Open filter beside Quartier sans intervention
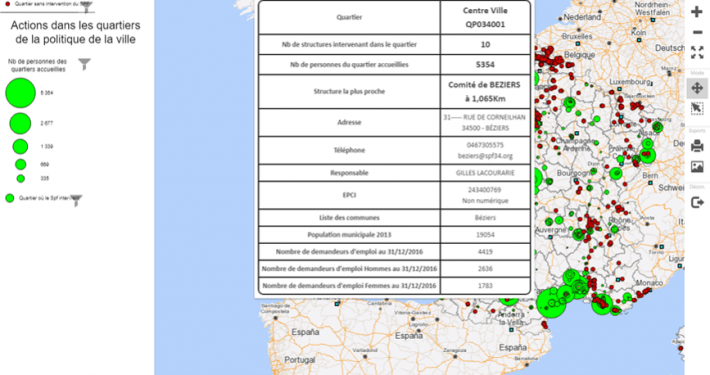This screenshot has height=375, width=710. pyautogui.click(x=86, y=6)
